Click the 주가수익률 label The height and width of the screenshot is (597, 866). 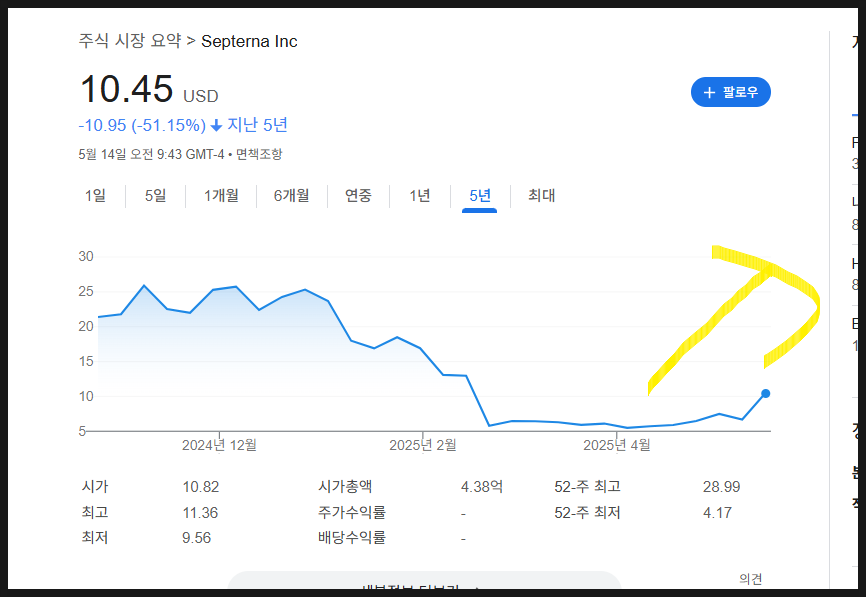(351, 513)
